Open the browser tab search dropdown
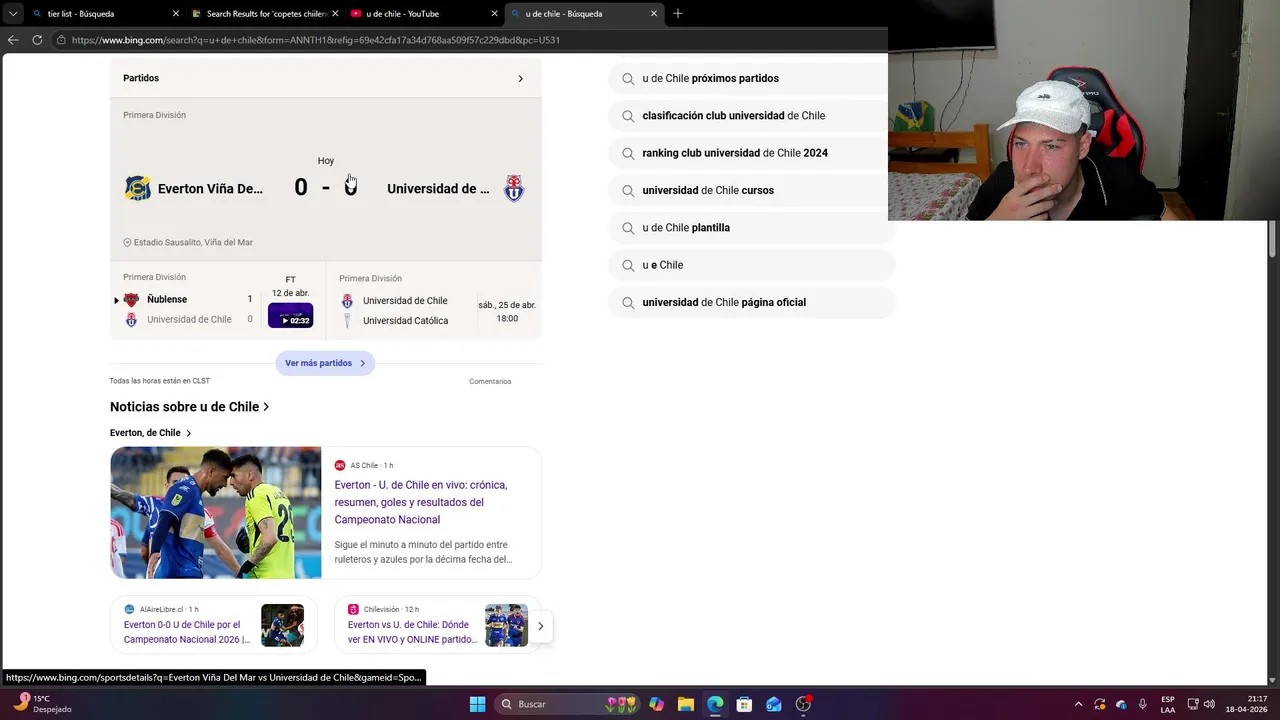 [x=13, y=14]
